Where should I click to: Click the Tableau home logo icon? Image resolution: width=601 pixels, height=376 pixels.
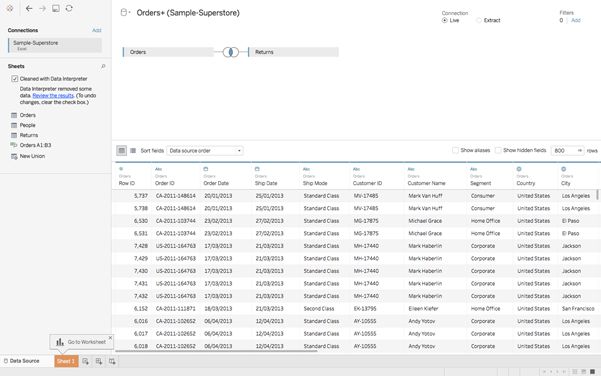point(10,8)
